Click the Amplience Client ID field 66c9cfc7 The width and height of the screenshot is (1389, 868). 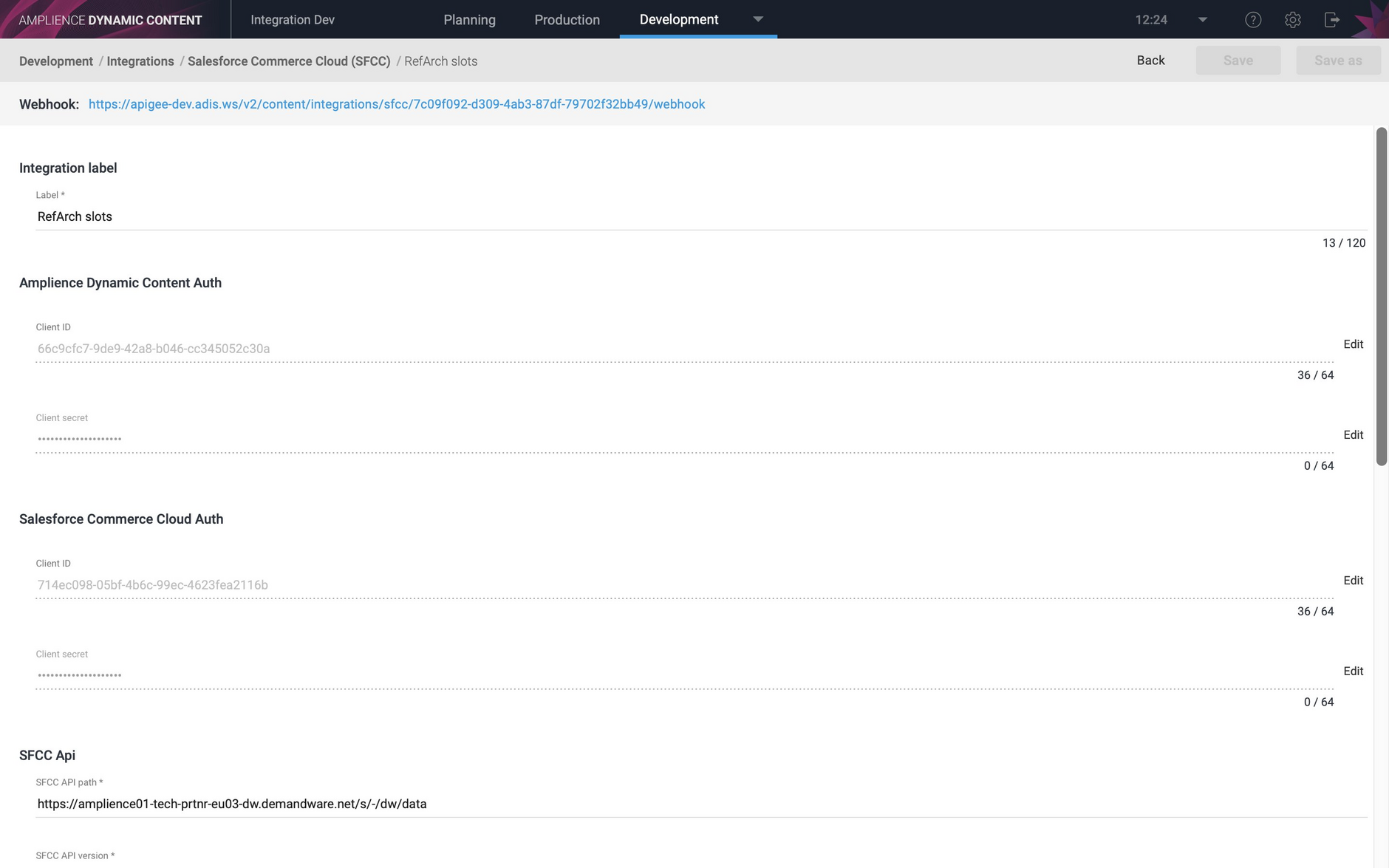point(684,349)
